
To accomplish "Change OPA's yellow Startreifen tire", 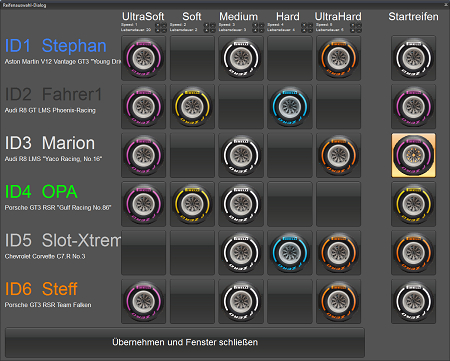I will pyautogui.click(x=413, y=204).
